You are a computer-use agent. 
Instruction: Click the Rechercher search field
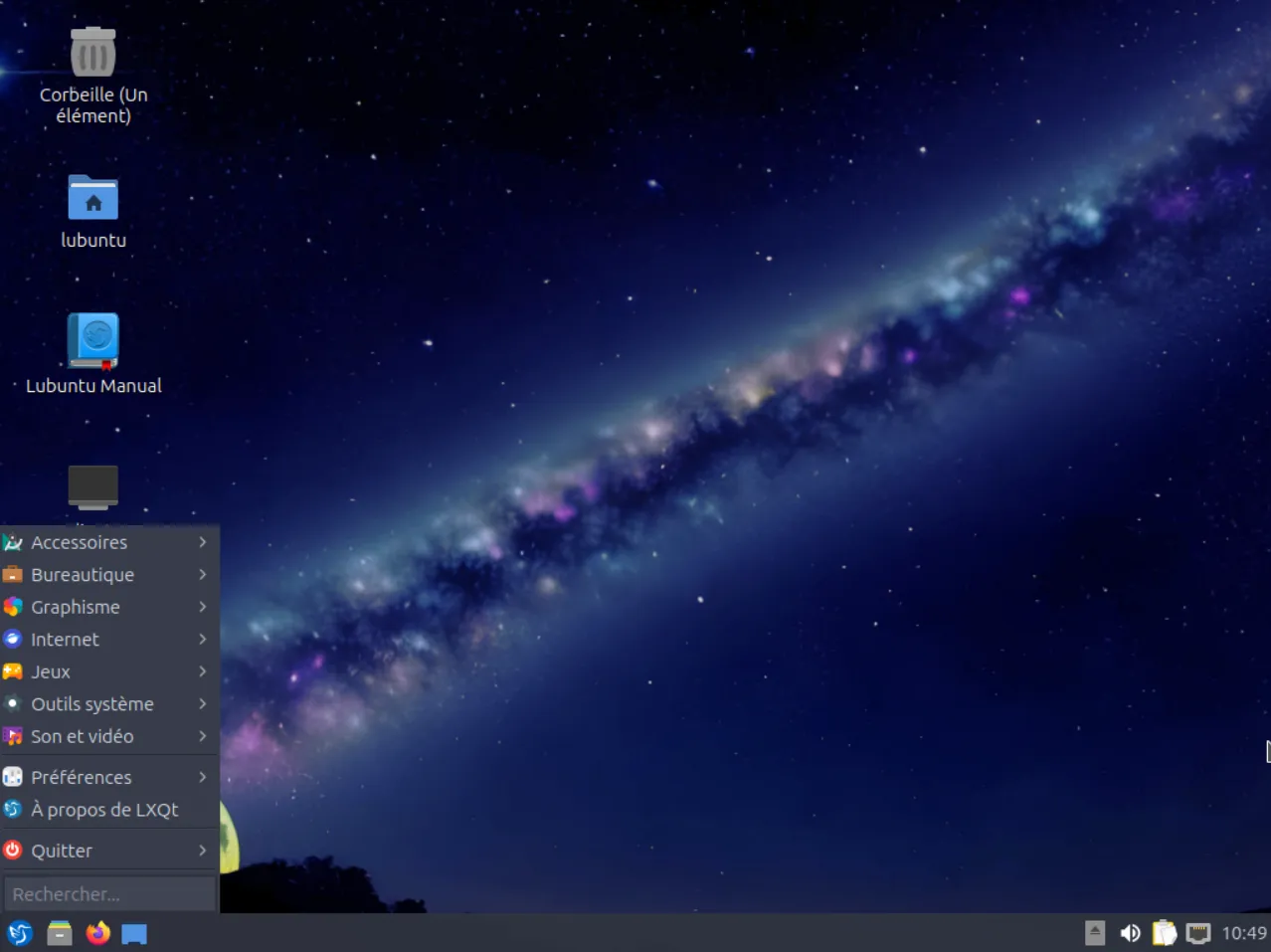coord(109,893)
